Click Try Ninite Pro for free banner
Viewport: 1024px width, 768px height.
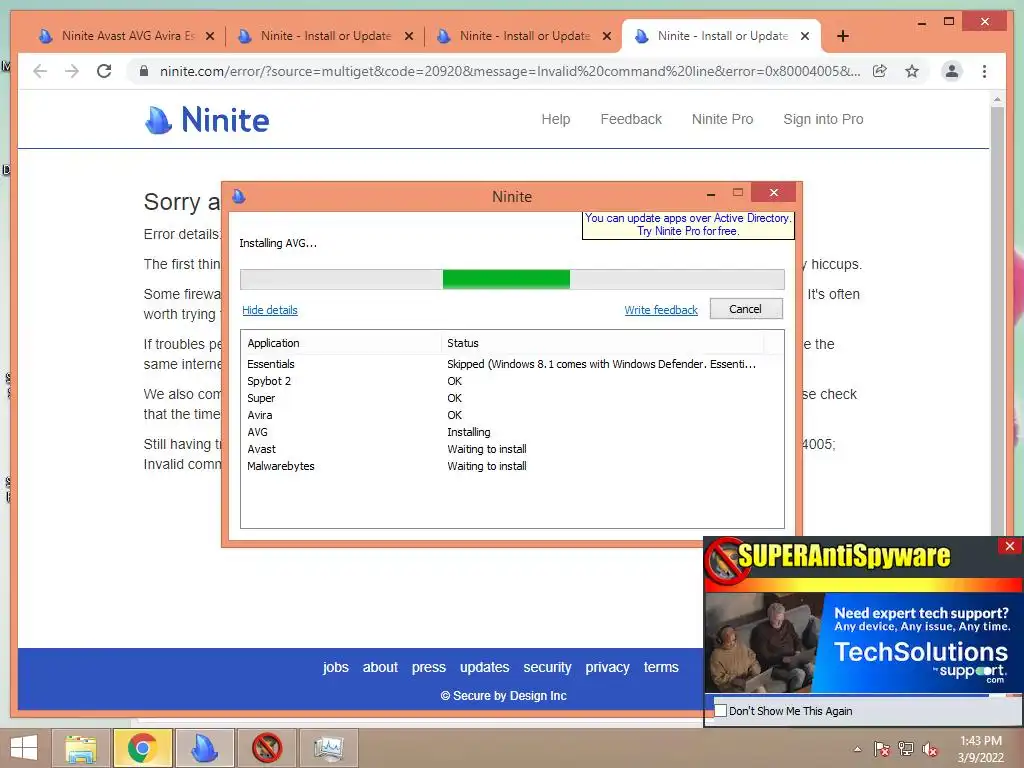688,225
